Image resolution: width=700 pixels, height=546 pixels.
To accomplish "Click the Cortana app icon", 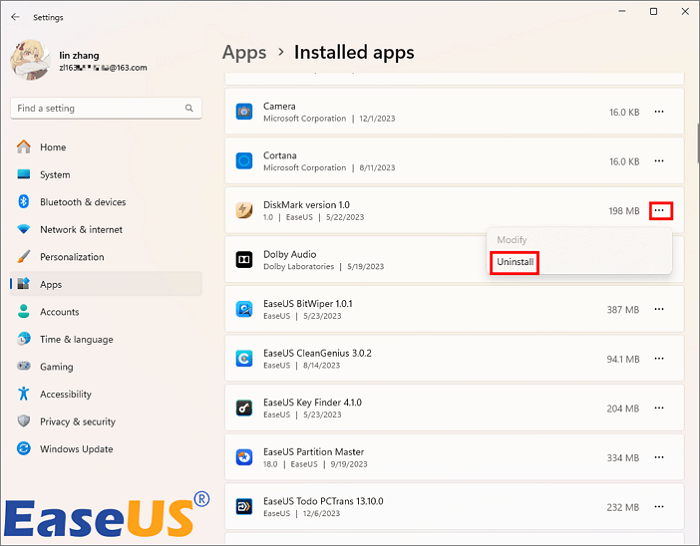I will 244,161.
